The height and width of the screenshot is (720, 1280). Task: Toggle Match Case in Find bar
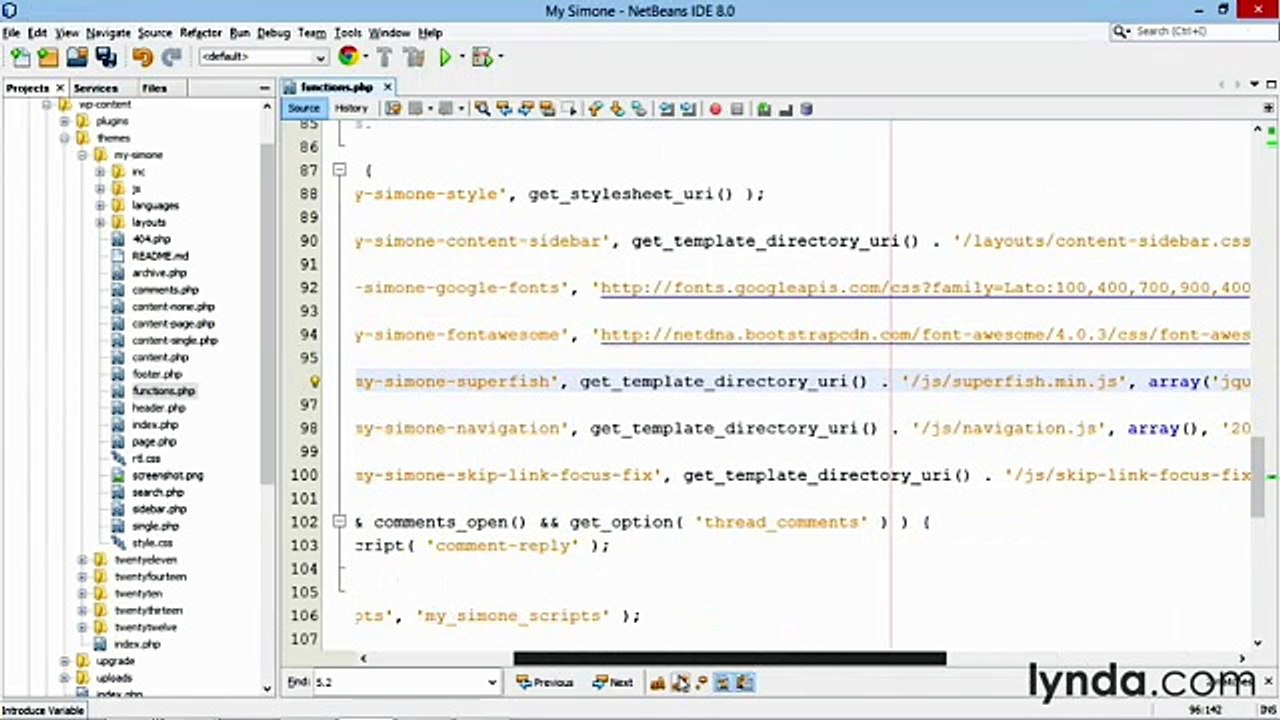point(658,683)
